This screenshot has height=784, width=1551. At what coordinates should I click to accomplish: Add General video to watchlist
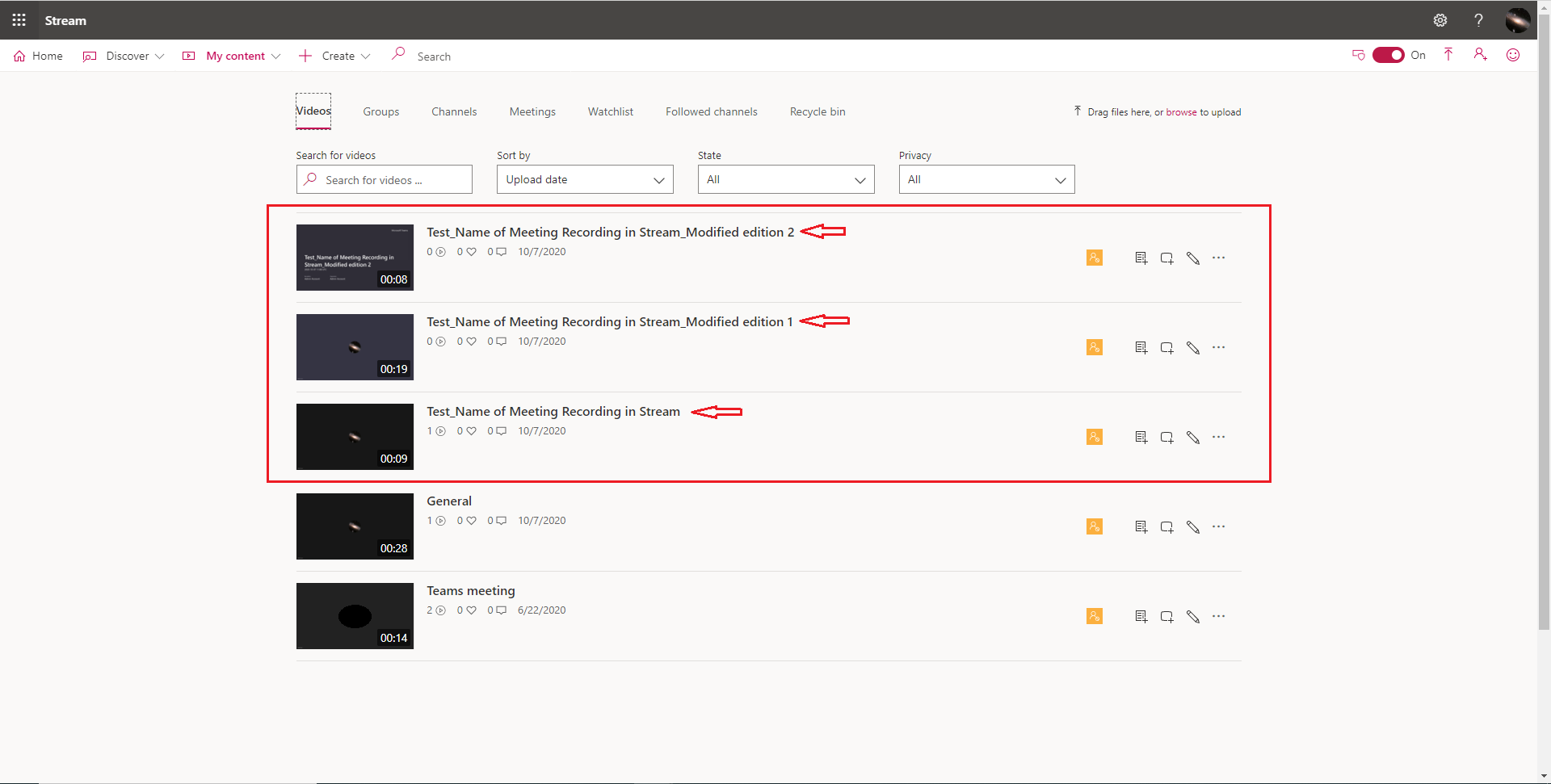pos(1141,526)
